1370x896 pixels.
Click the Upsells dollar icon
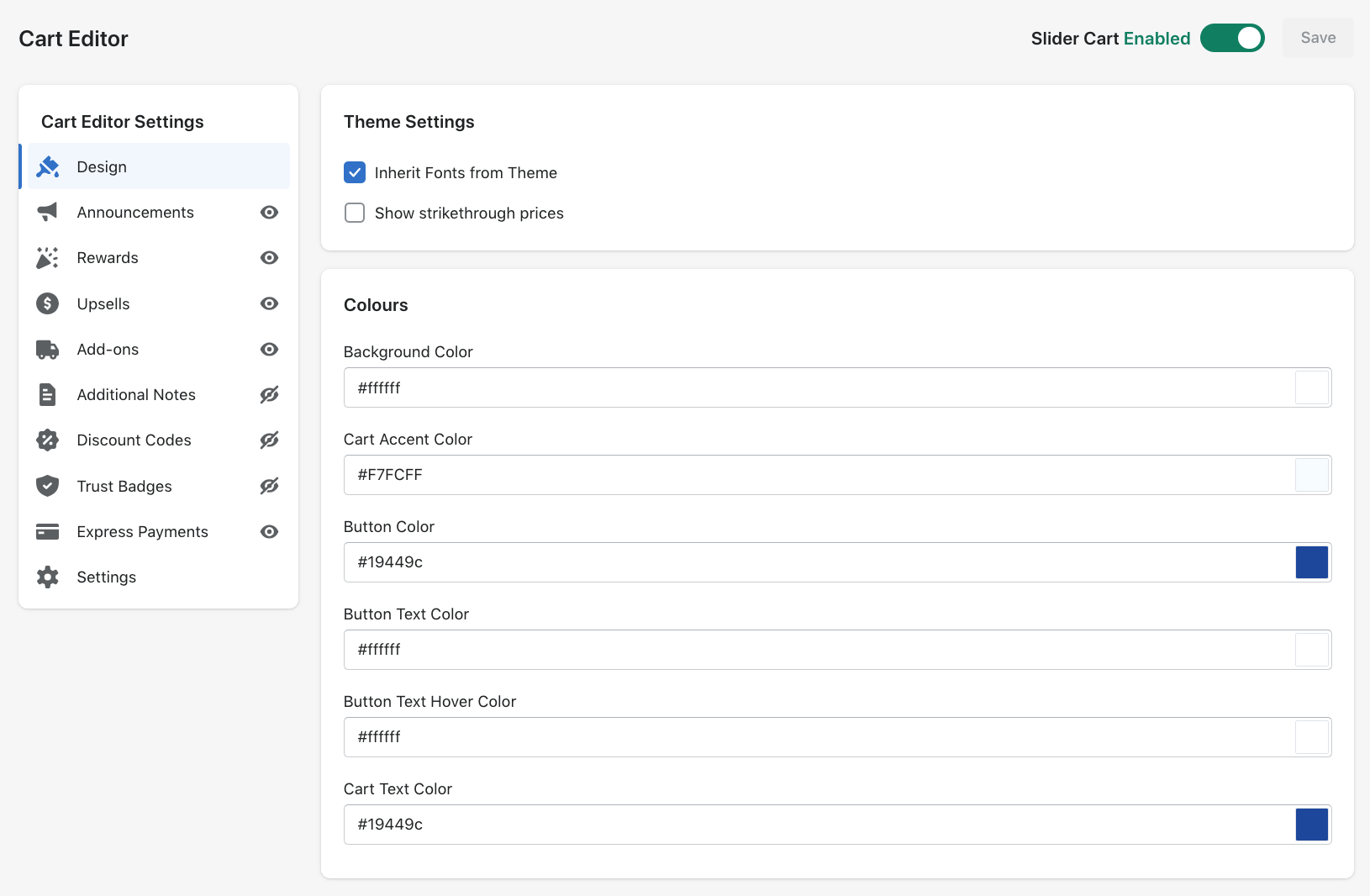[x=48, y=303]
